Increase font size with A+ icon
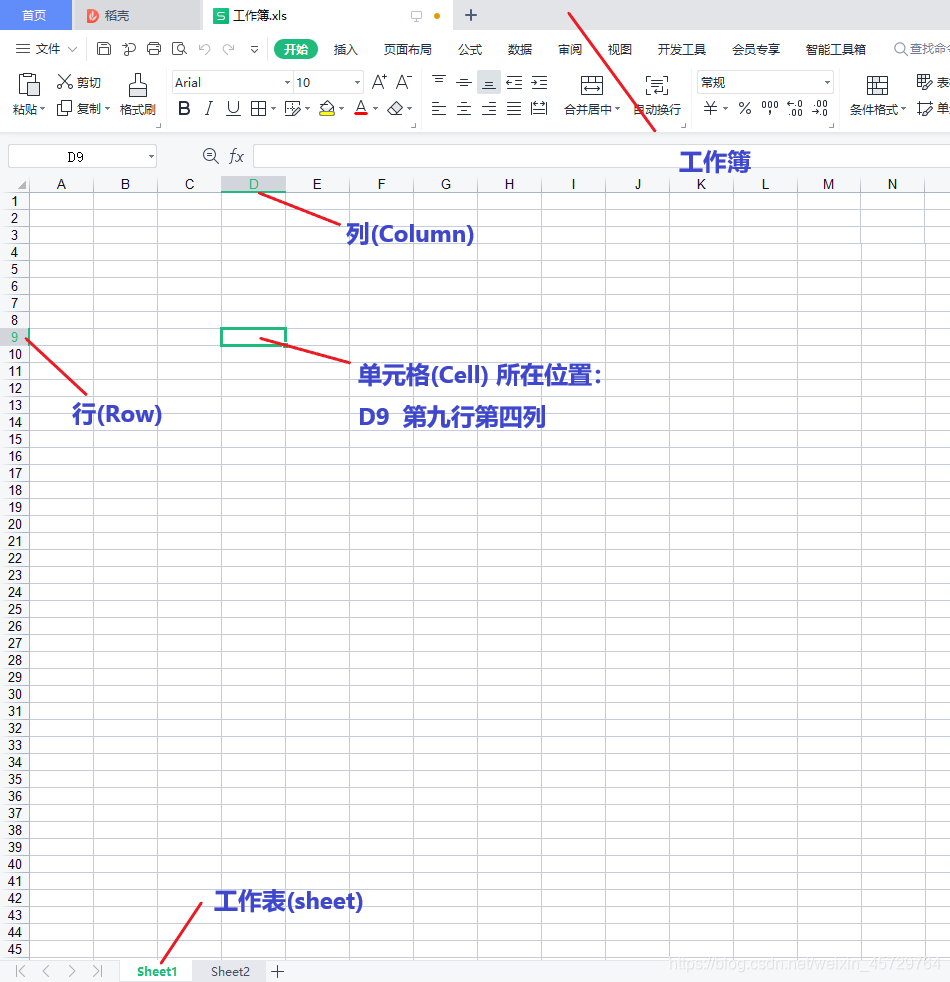The height and width of the screenshot is (982, 950). coord(379,82)
